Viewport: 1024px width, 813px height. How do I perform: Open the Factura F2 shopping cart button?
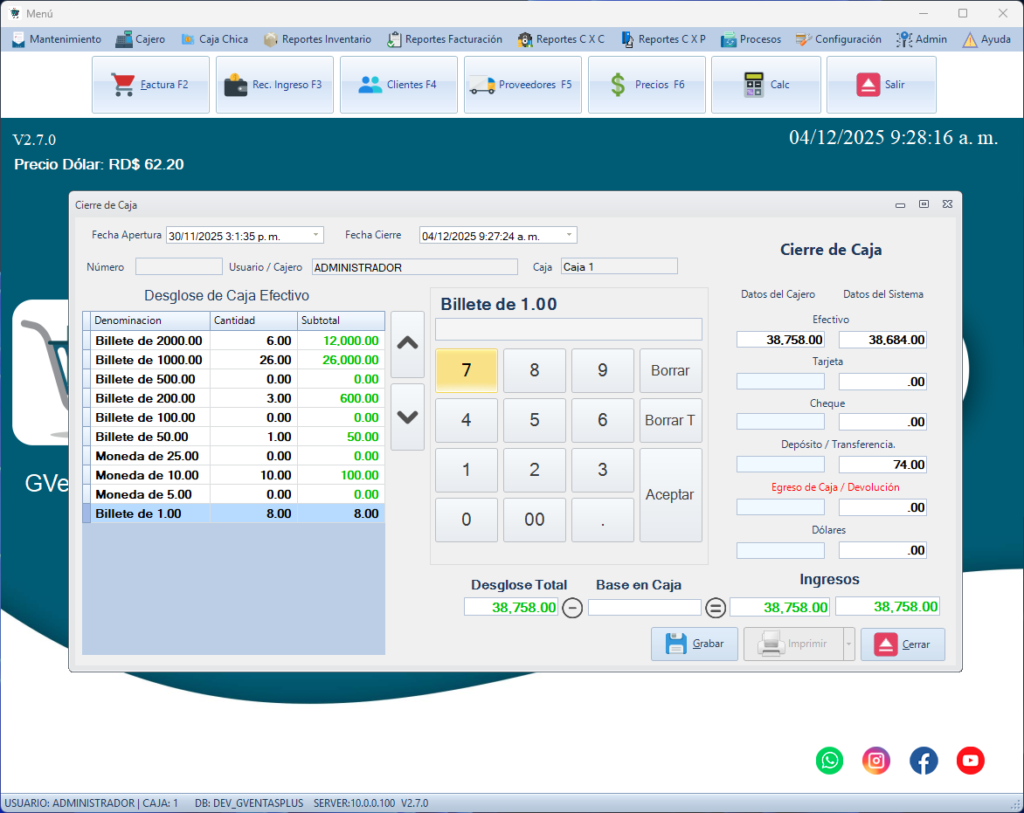point(151,85)
